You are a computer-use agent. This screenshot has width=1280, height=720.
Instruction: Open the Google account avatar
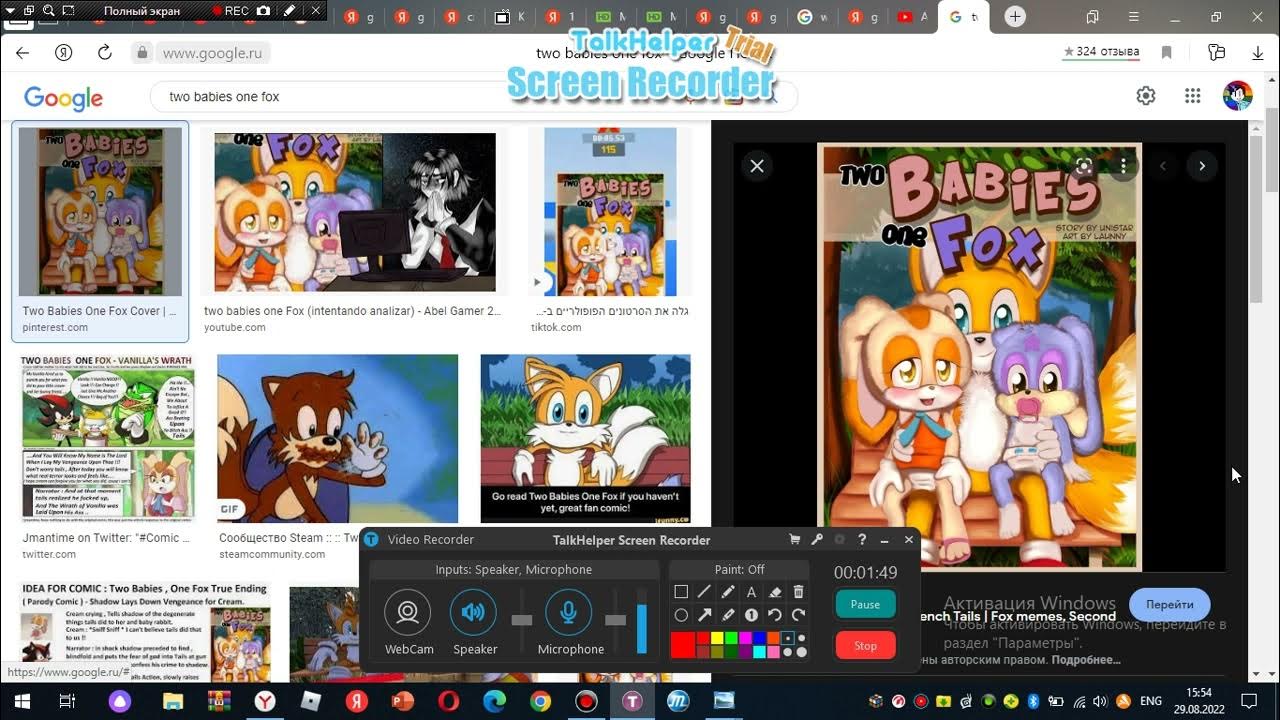tap(1238, 96)
